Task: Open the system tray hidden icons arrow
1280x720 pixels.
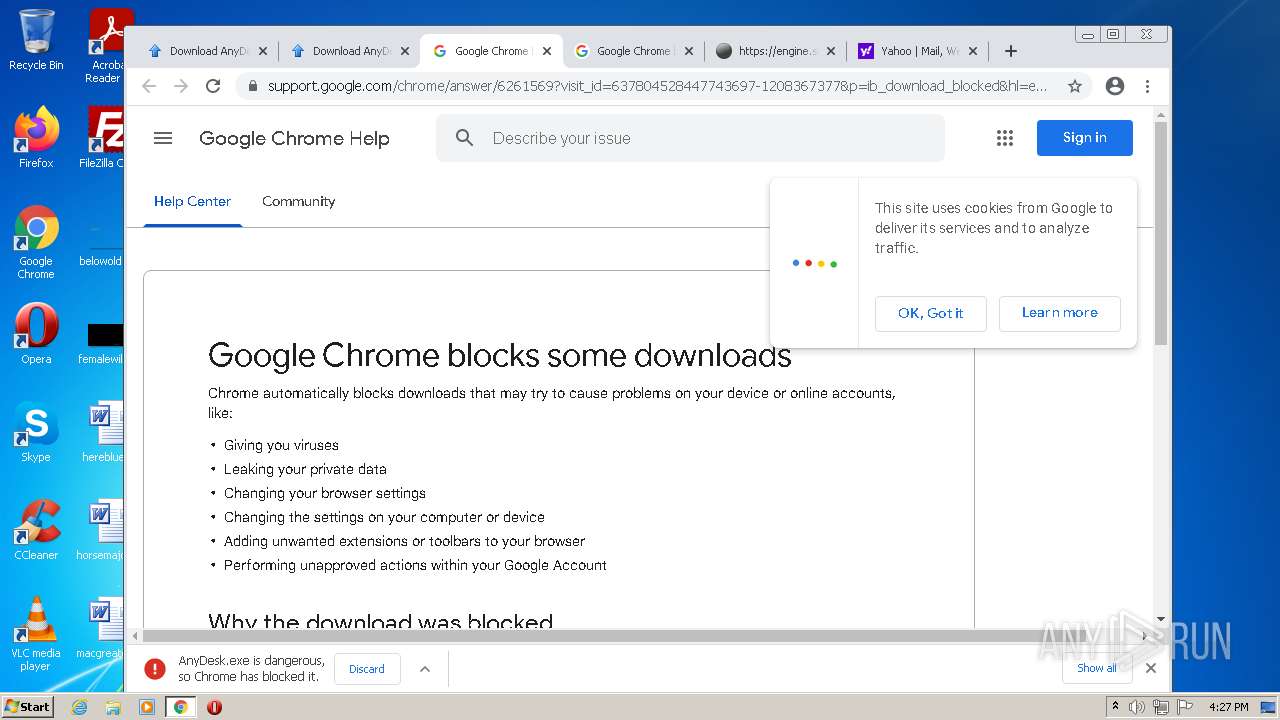Action: [x=1116, y=707]
